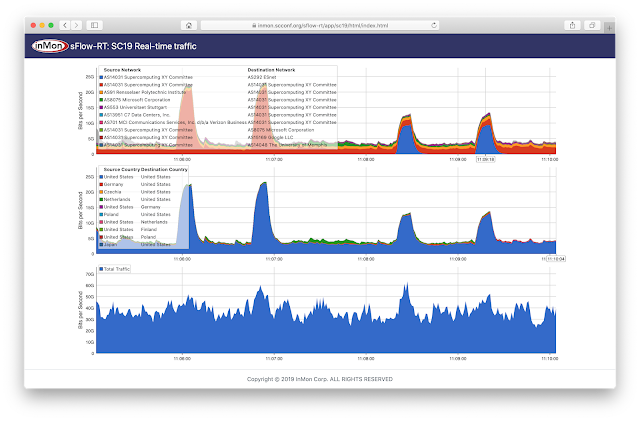This screenshot has width=640, height=421.
Task: Open the browser home page button
Action: point(189,25)
